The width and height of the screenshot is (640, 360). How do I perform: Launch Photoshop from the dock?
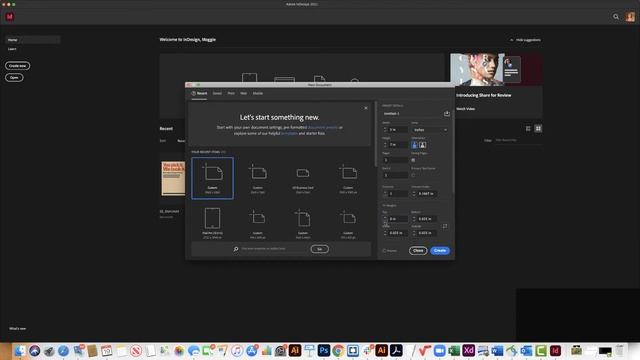(x=324, y=351)
